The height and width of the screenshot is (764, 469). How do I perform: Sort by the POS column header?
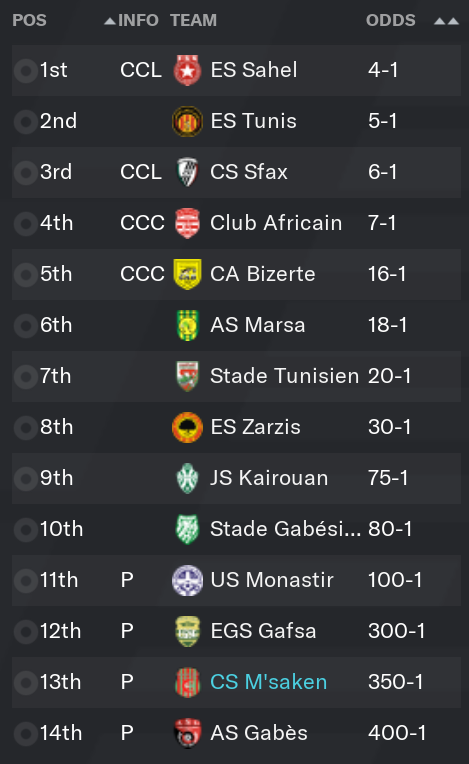tap(29, 20)
